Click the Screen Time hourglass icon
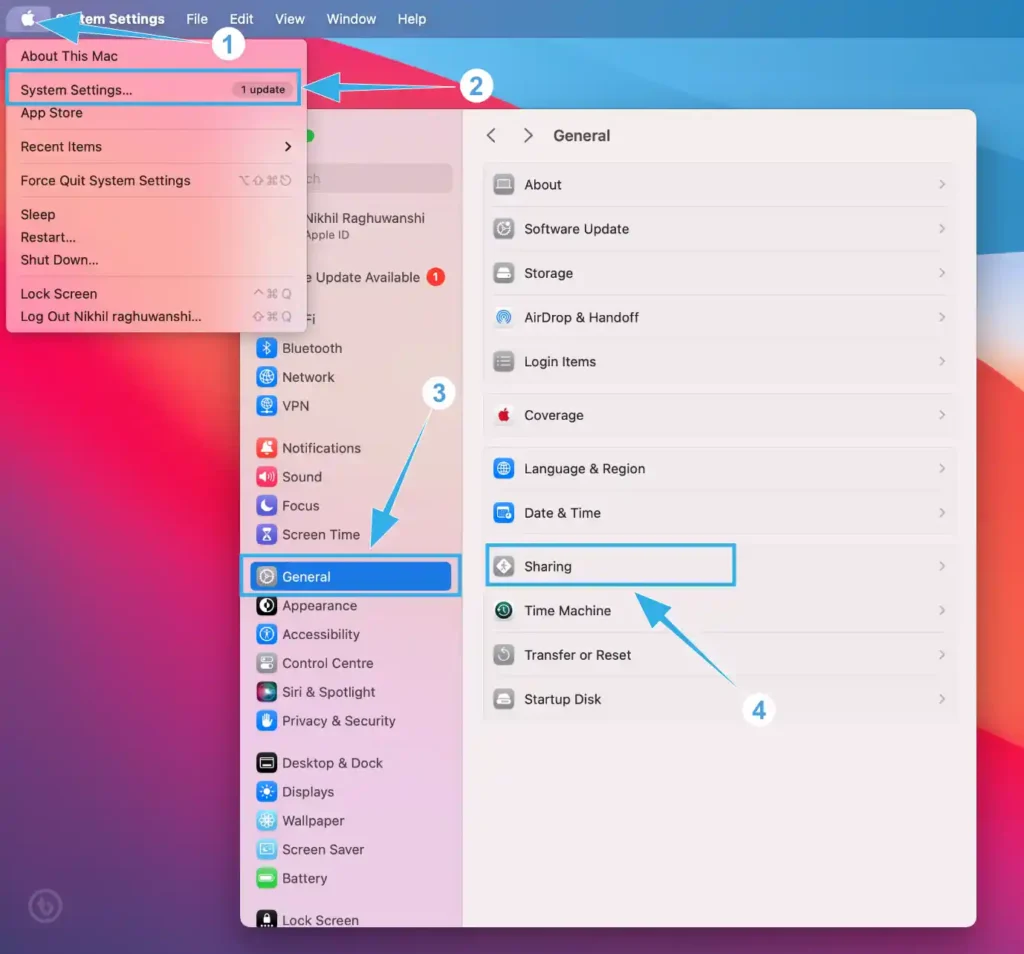 coord(266,534)
